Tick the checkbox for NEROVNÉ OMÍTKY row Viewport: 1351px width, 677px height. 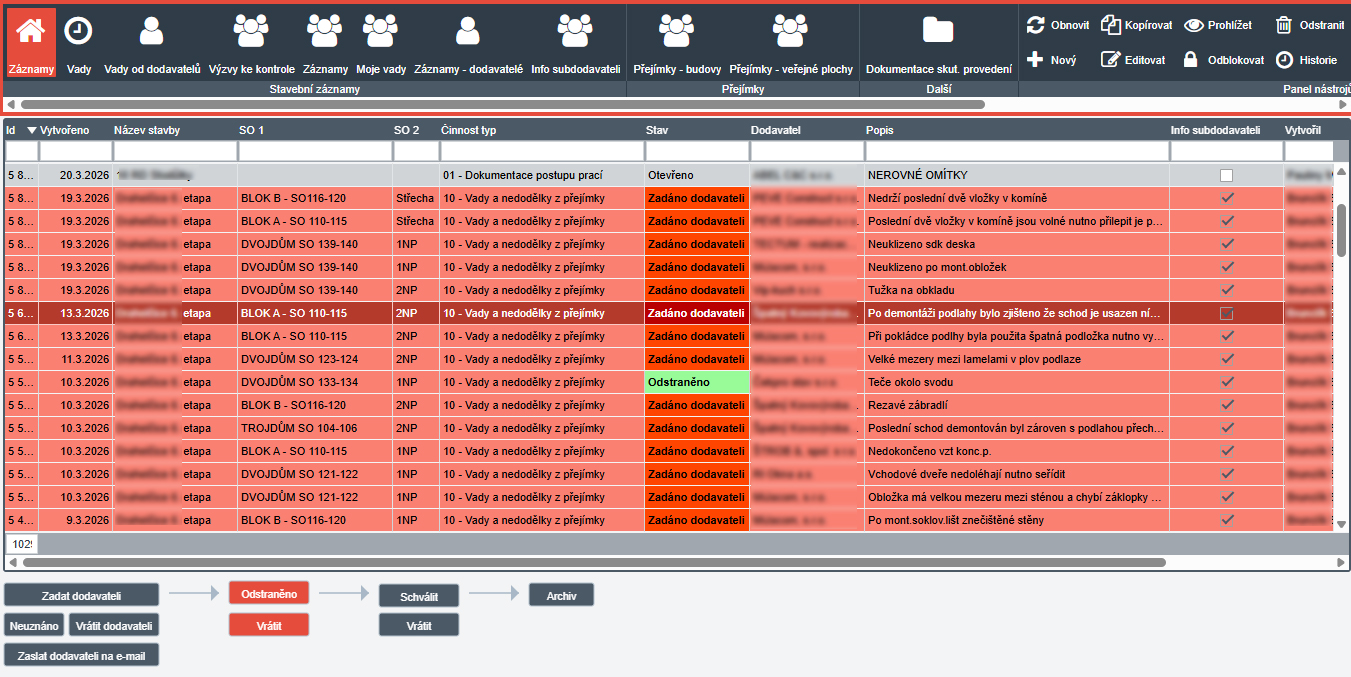coord(1226,176)
